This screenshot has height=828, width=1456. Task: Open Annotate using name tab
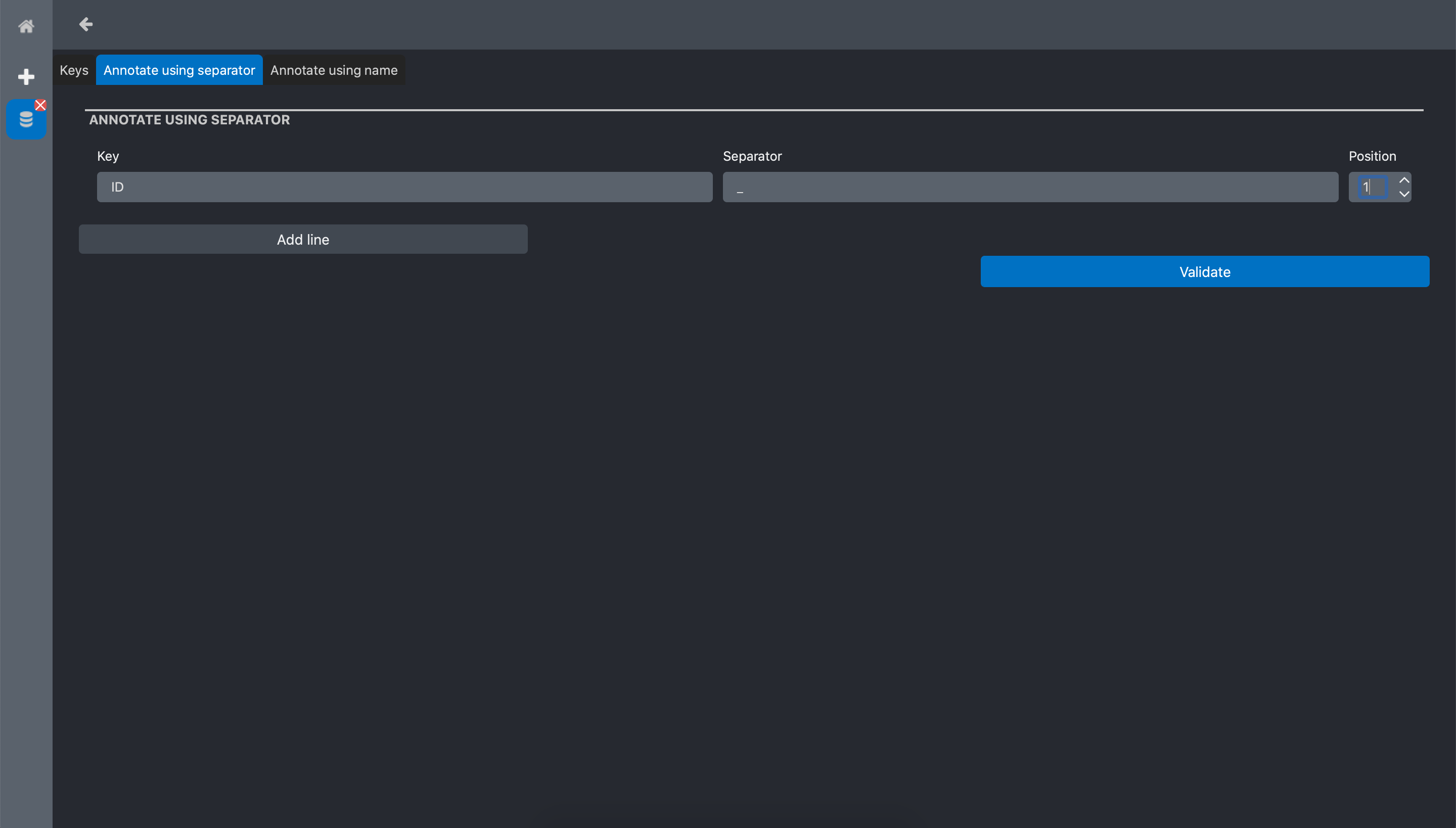[x=334, y=70]
